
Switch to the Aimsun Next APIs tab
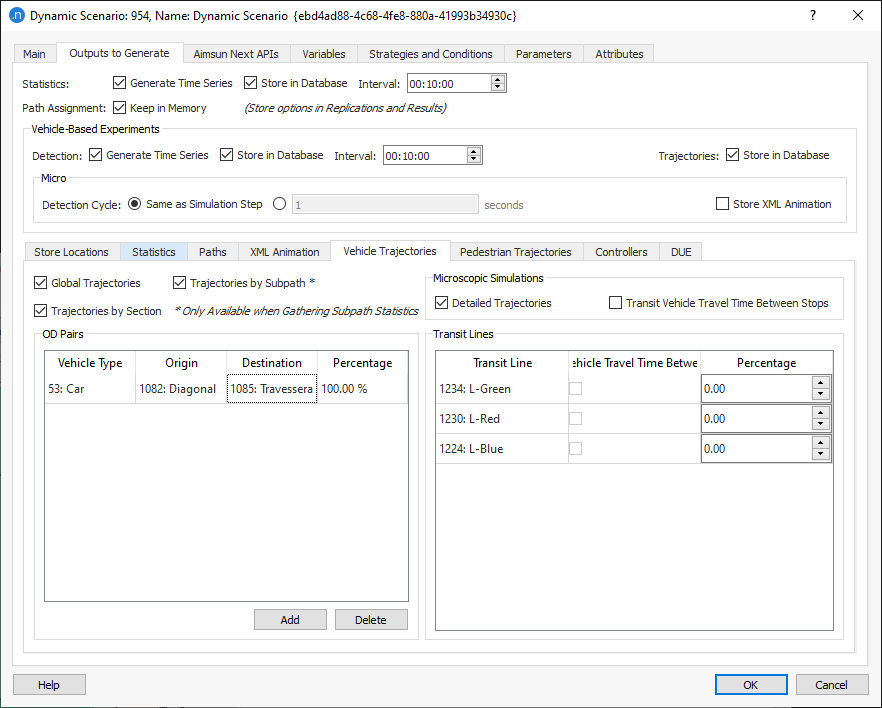tap(236, 54)
